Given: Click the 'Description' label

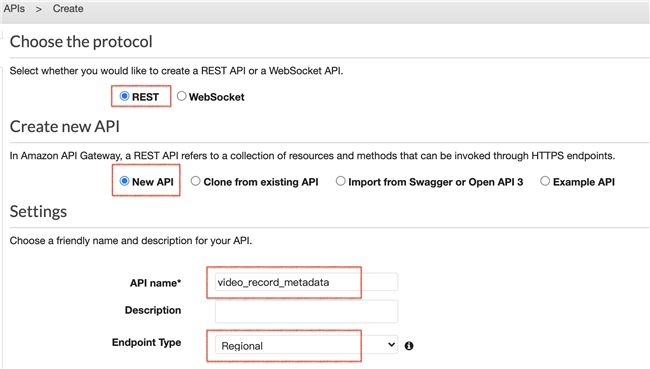Looking at the screenshot, I should click(x=153, y=310).
